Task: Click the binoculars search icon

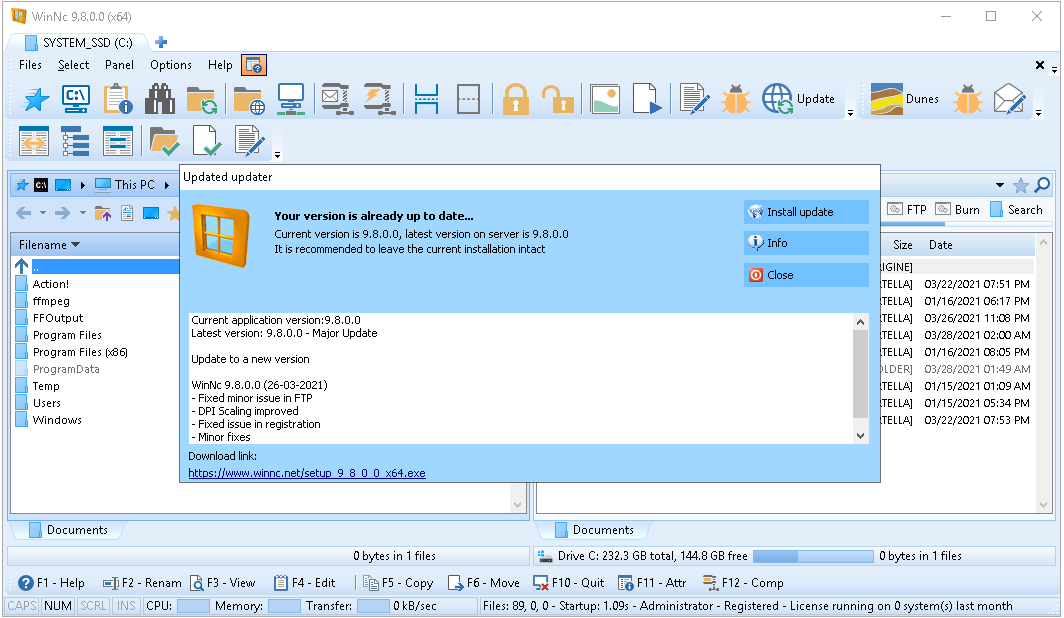Action: [x=159, y=99]
